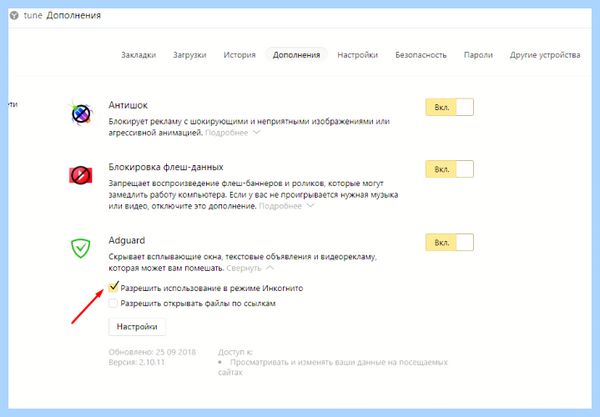Switch off the Adguard toggle
Screen dimensions: 600x417
450,243
